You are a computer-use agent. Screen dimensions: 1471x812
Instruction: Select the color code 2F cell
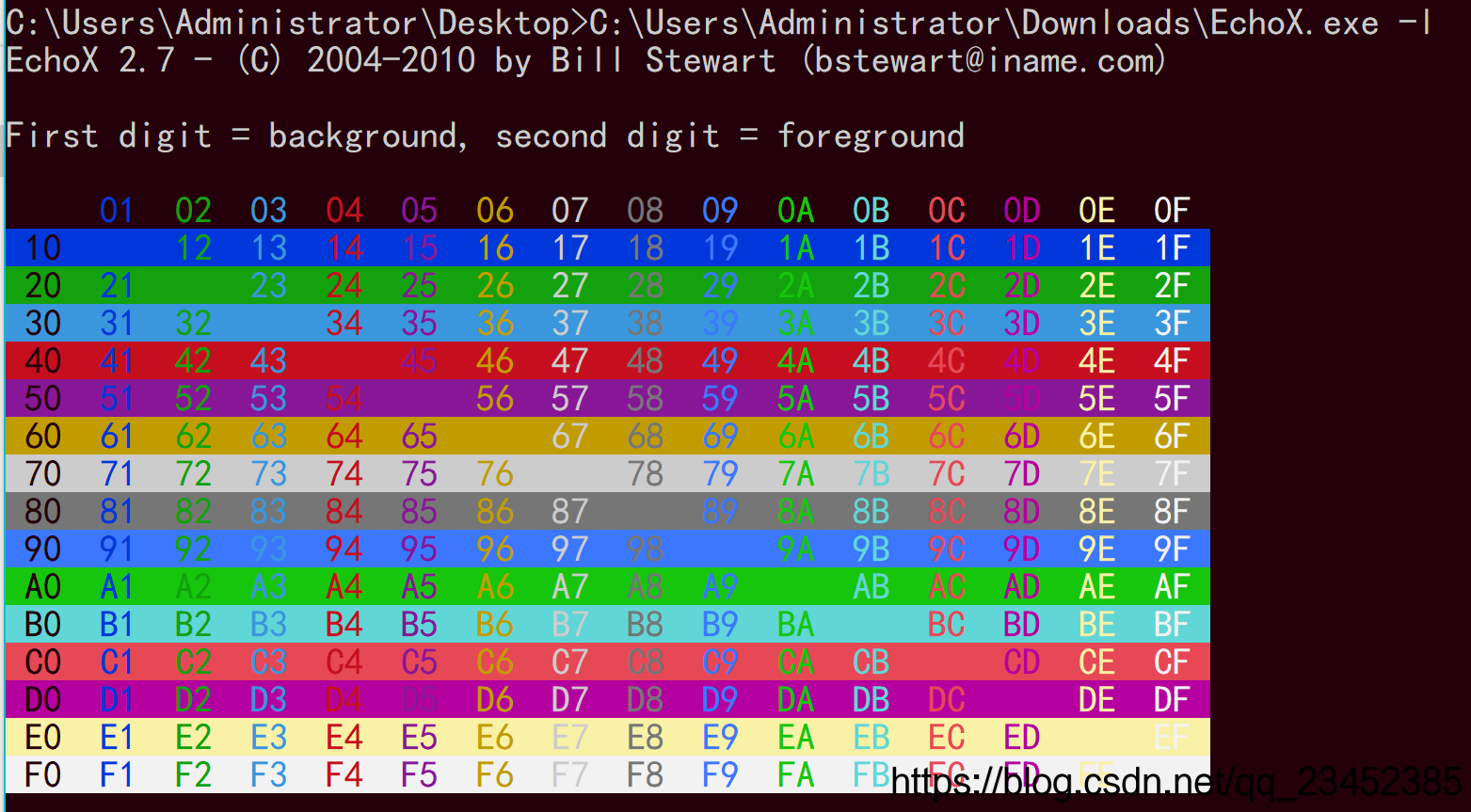1171,285
